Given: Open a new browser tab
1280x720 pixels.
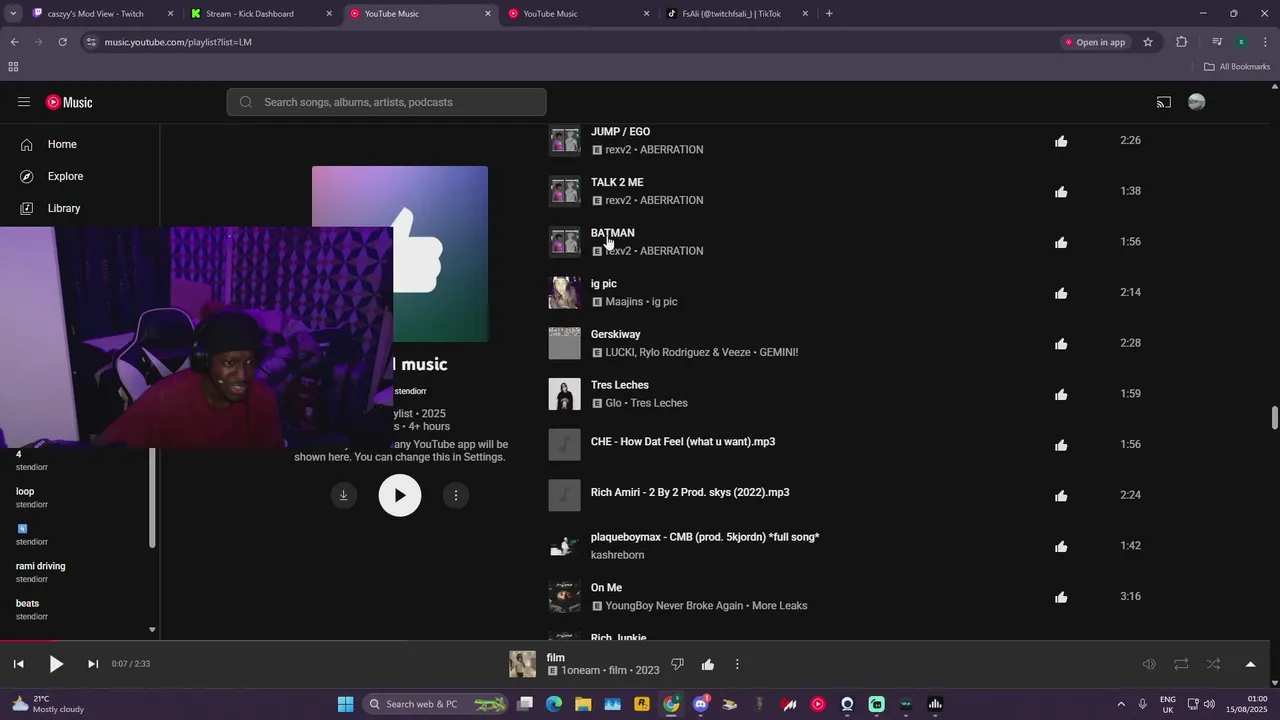Looking at the screenshot, I should click(x=829, y=14).
